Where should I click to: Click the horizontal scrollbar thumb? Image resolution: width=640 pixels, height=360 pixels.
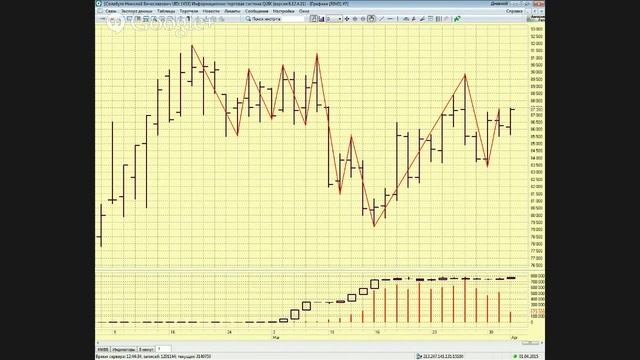click(530, 343)
